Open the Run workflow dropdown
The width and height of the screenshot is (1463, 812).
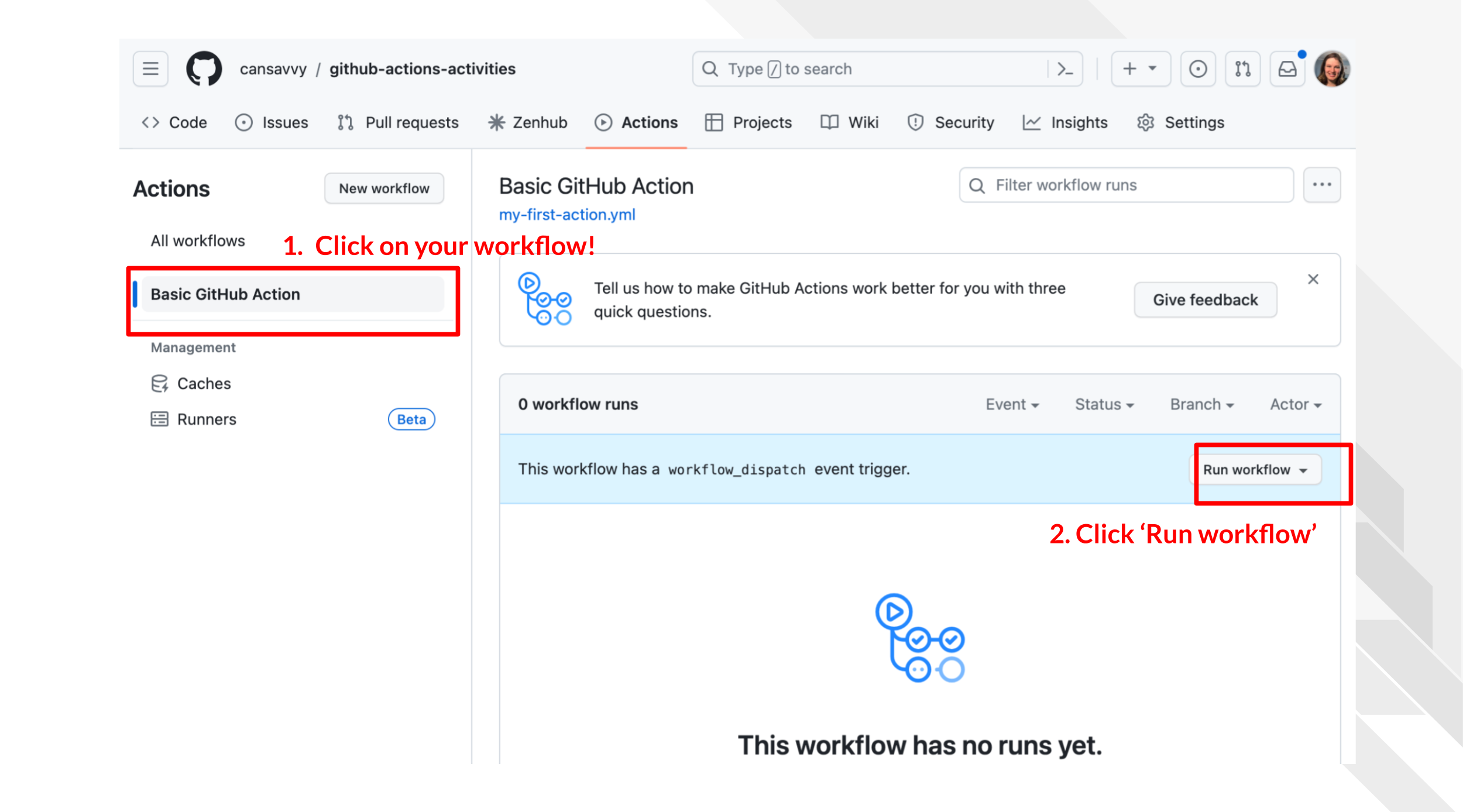tap(1255, 470)
